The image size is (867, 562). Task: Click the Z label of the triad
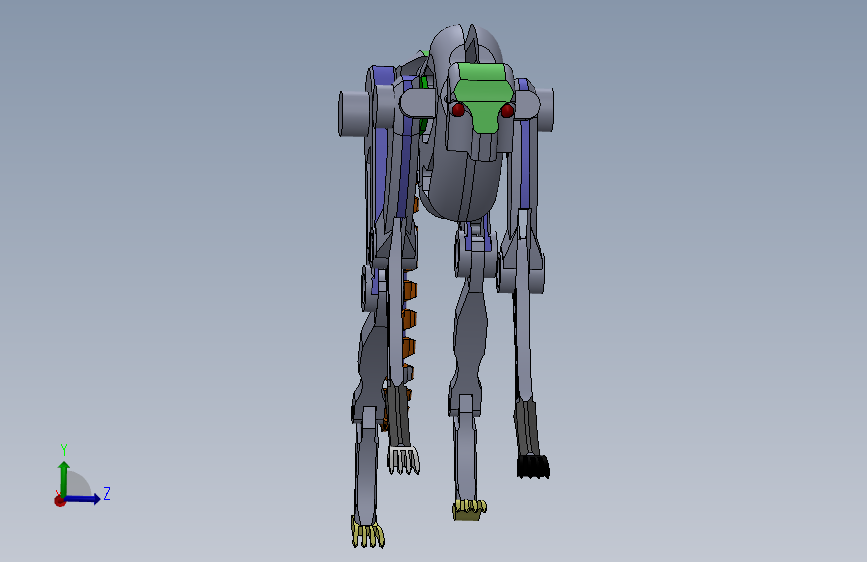pos(107,493)
